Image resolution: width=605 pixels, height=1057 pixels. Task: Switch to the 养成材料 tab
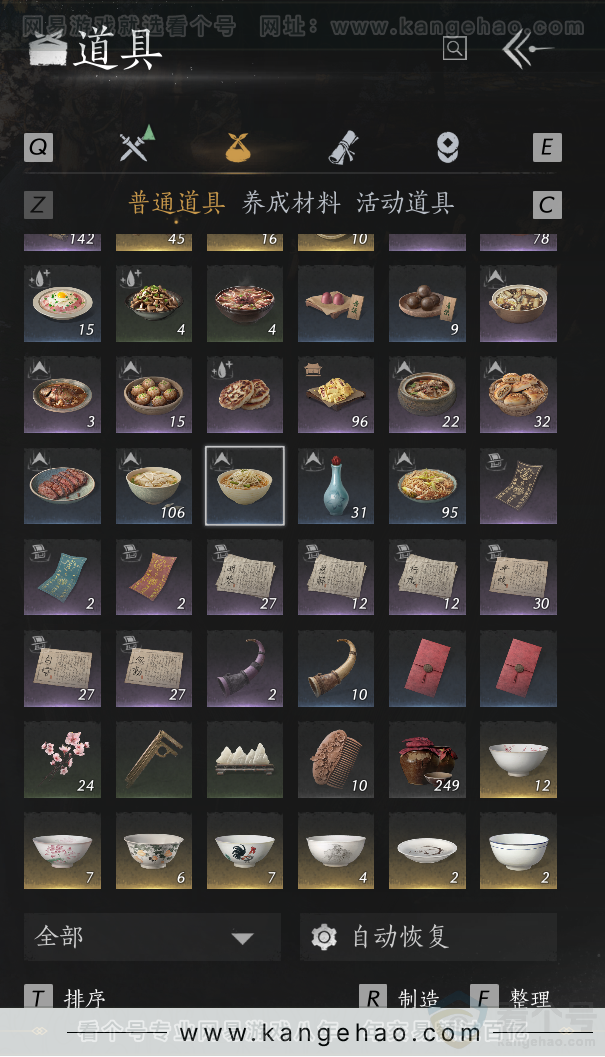pyautogui.click(x=291, y=203)
